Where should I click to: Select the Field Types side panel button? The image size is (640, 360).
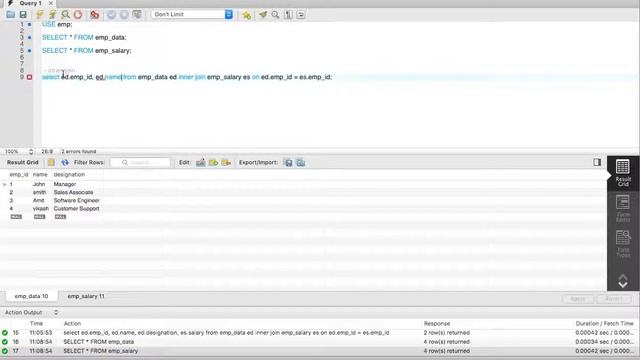(623, 244)
